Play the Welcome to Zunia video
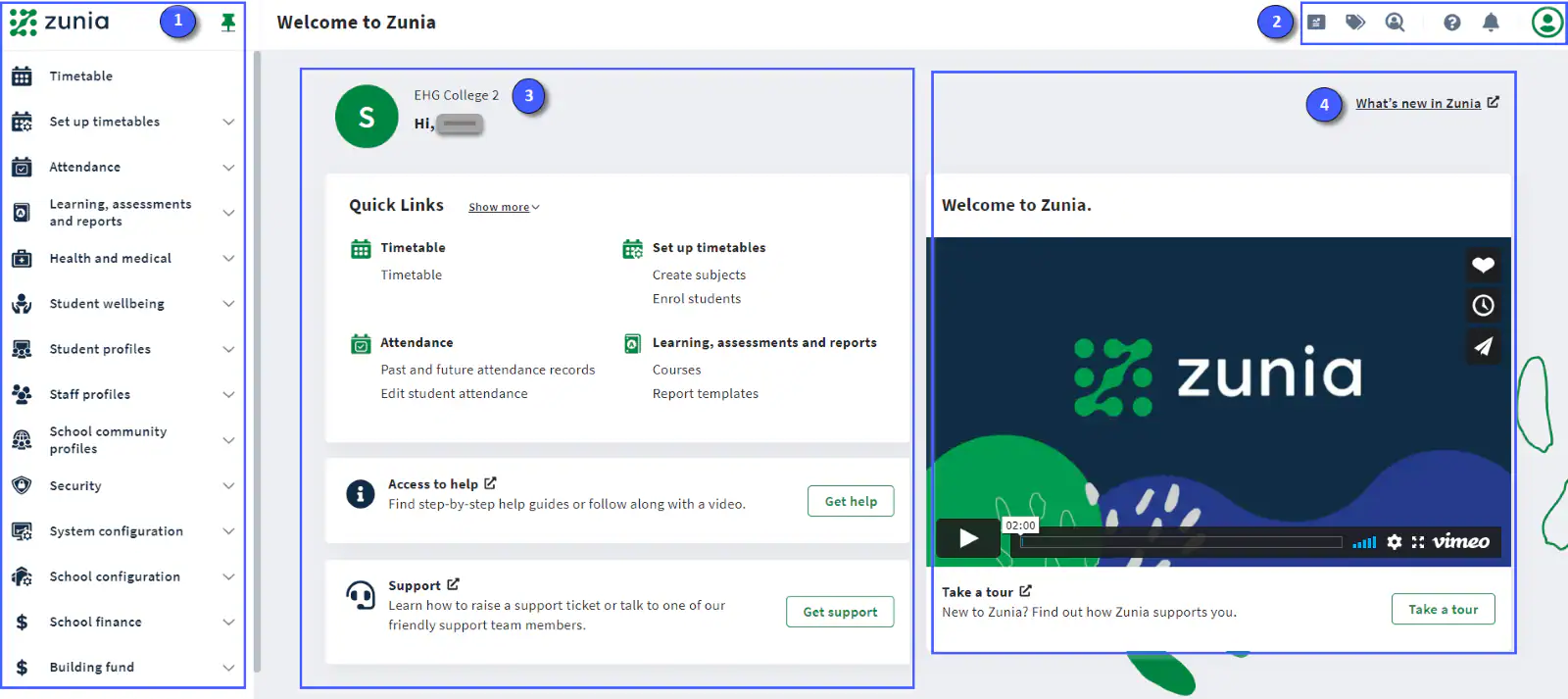This screenshot has width=1568, height=699. pos(968,538)
